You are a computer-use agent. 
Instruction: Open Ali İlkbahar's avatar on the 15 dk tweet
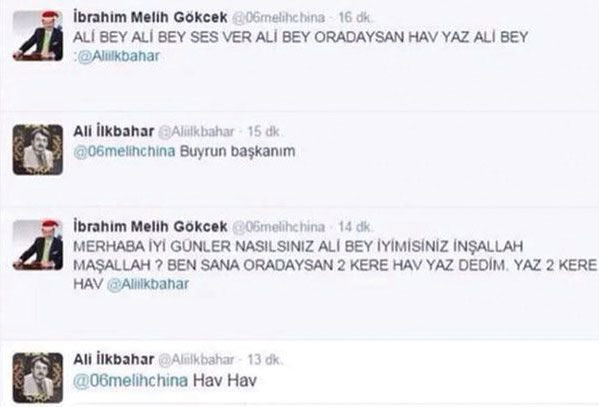(x=38, y=150)
